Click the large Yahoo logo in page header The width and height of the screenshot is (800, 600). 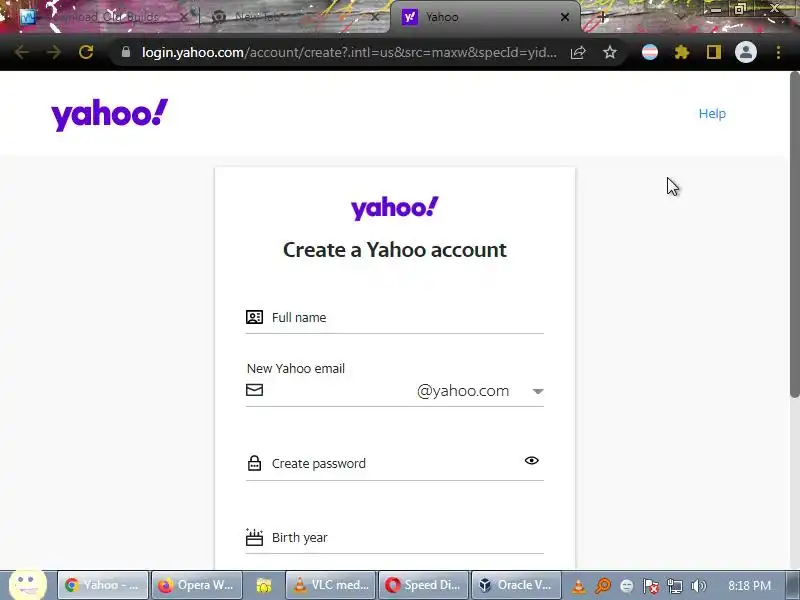pos(109,114)
